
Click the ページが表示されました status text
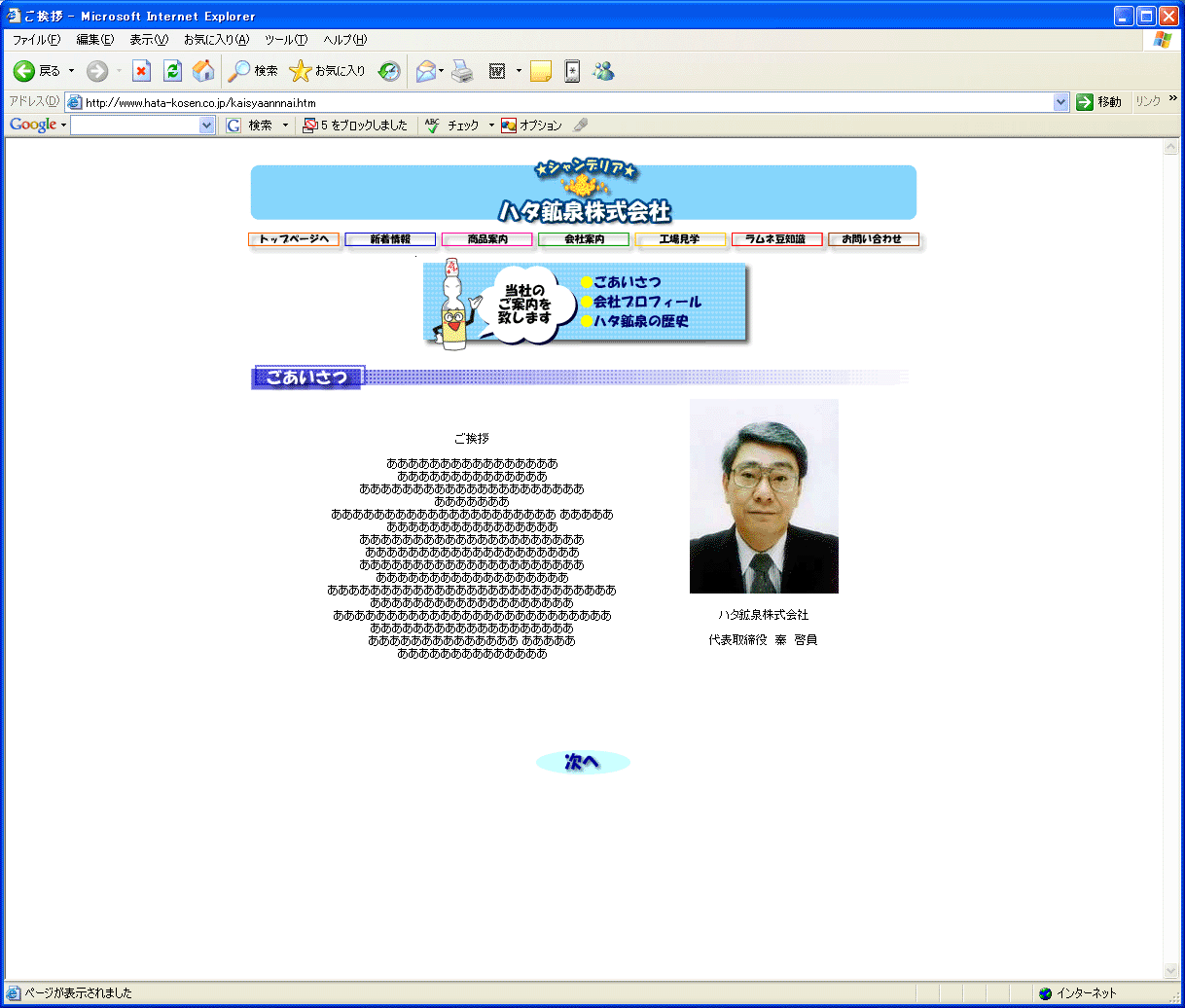[79, 993]
